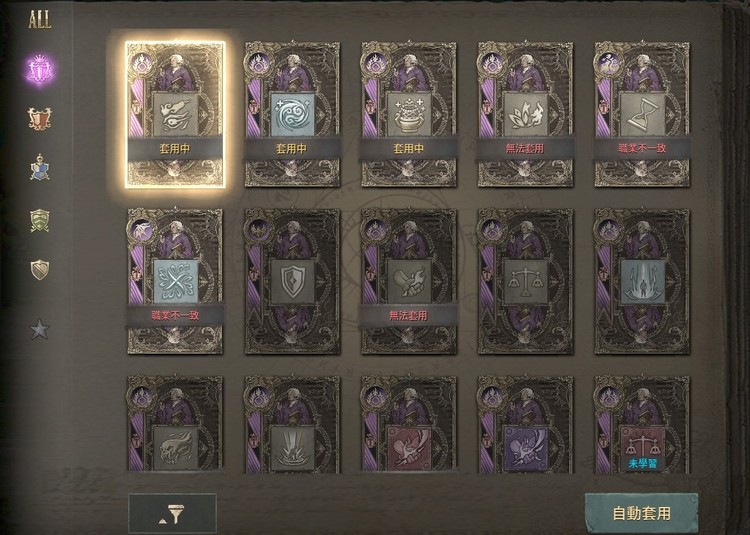Viewport: 750px width, 535px height.
Task: Select the sparkling cauldron skill card
Action: [x=409, y=115]
